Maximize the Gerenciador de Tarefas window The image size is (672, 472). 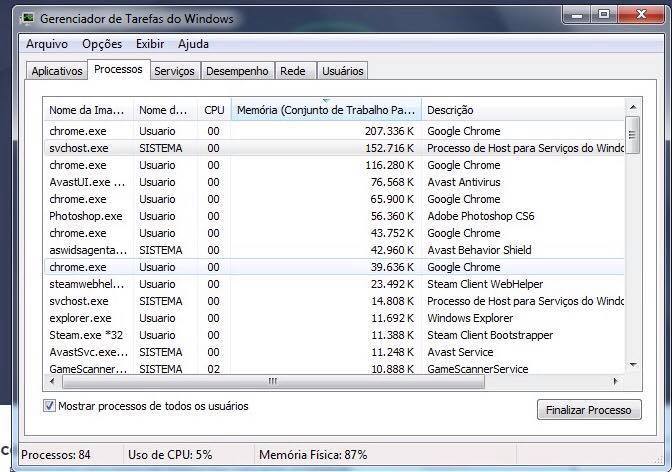point(604,15)
